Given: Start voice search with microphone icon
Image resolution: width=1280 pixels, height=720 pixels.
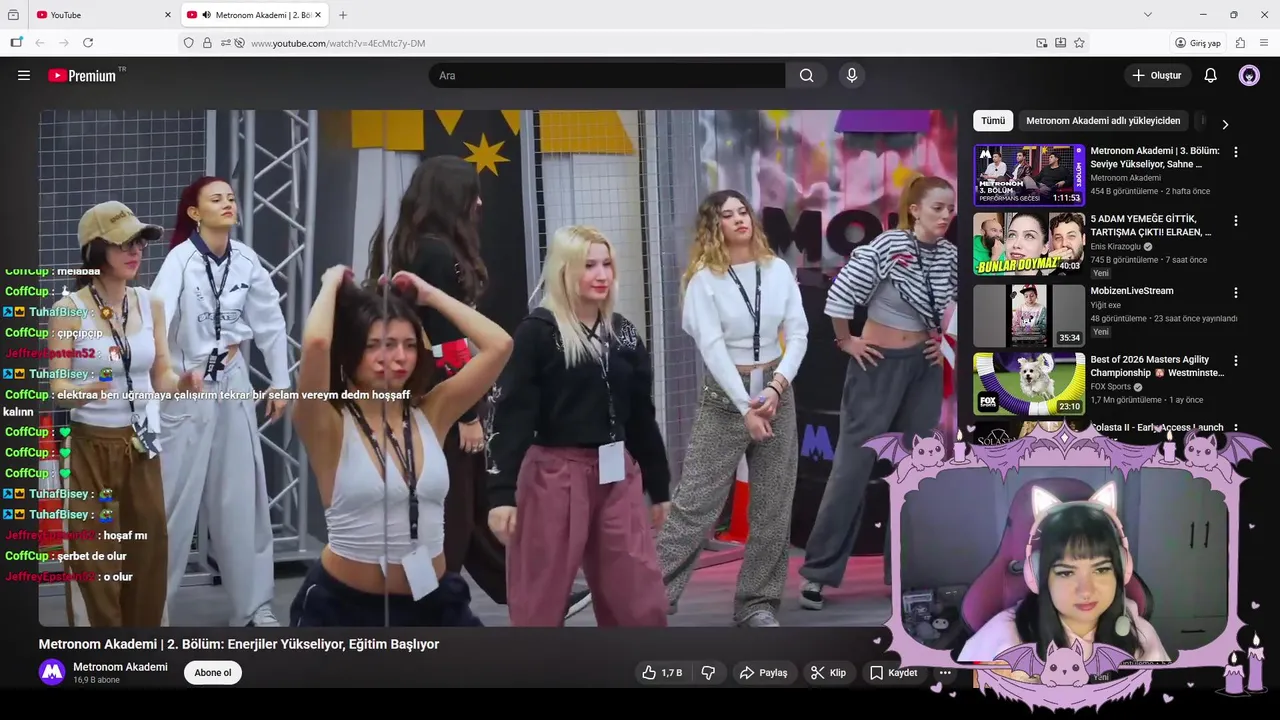Looking at the screenshot, I should [x=852, y=75].
